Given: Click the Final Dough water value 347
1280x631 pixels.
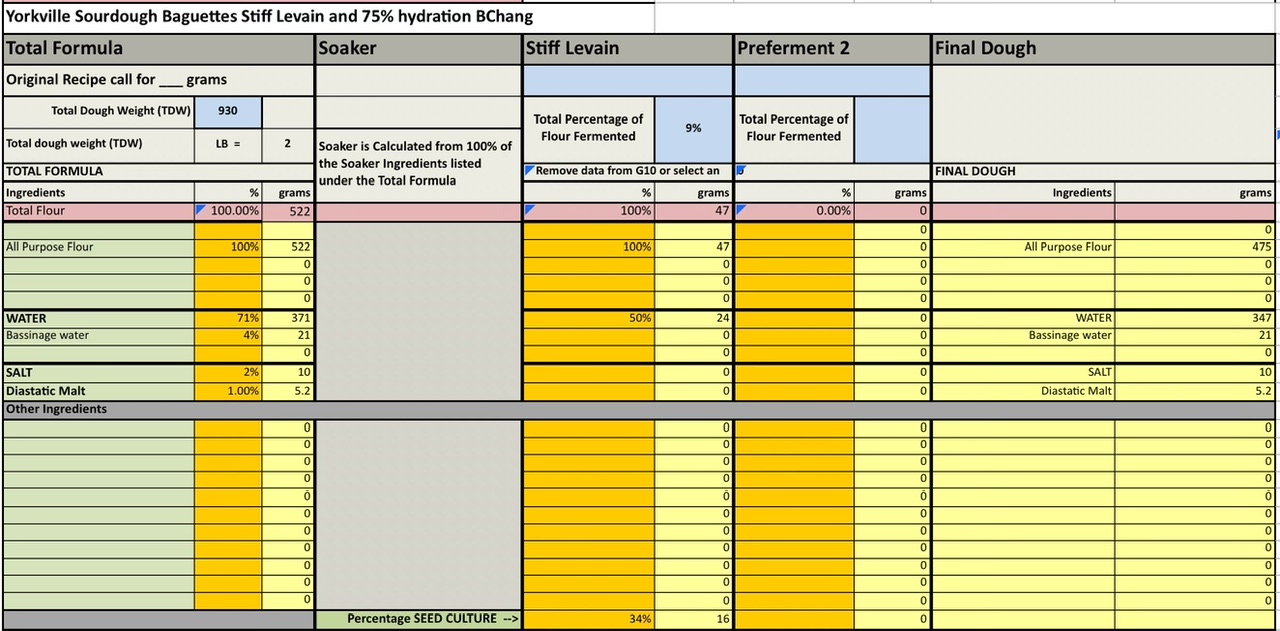Looking at the screenshot, I should (x=1196, y=318).
